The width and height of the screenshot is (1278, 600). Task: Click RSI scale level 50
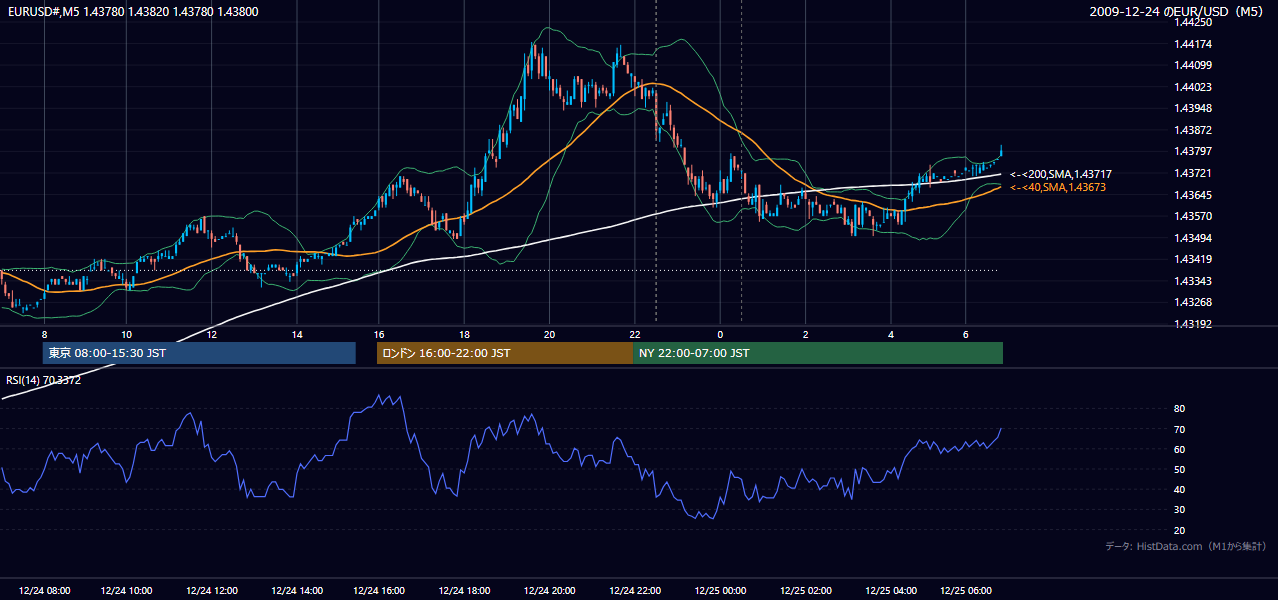(1179, 469)
